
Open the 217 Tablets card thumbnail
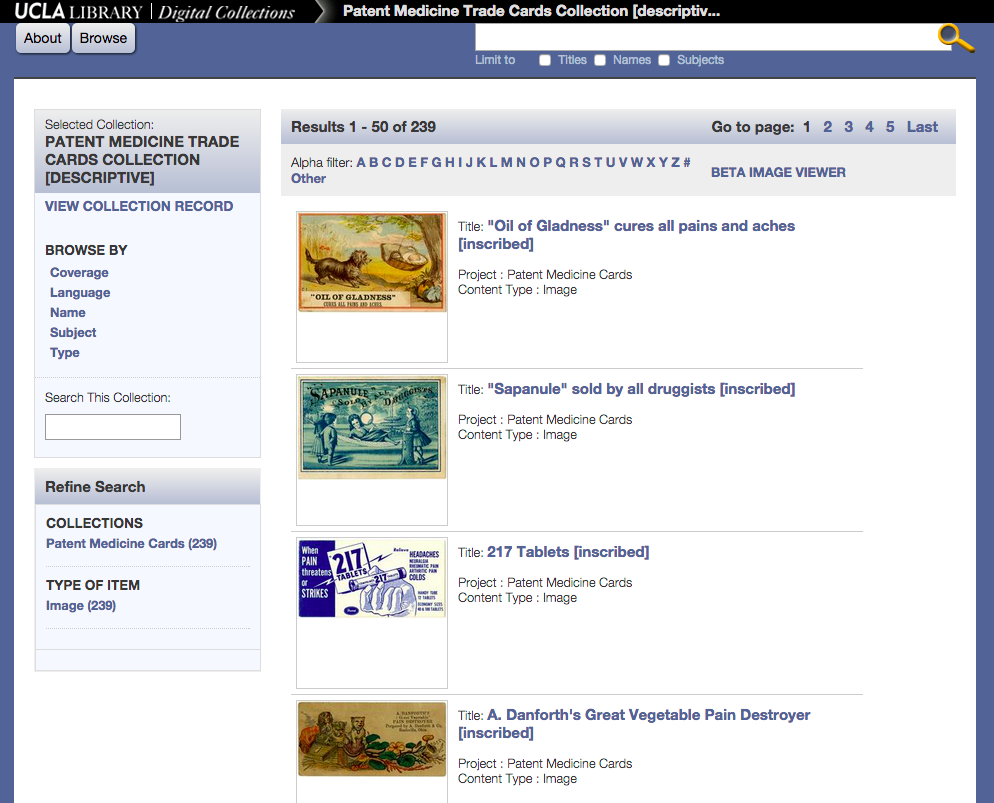click(x=372, y=578)
